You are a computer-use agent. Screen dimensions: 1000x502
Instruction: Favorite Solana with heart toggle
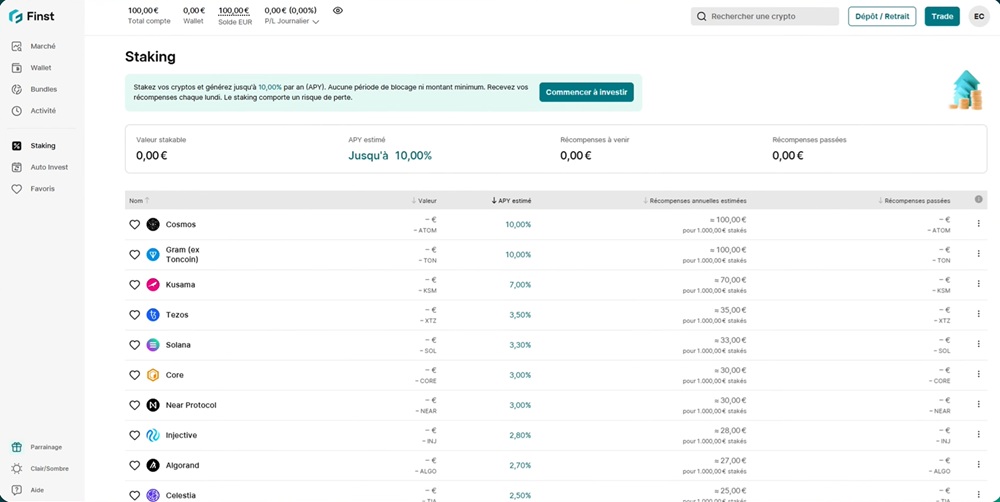point(135,344)
